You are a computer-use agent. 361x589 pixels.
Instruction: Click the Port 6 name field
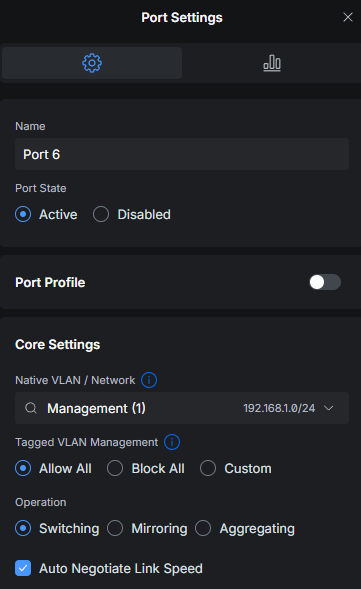pos(182,154)
